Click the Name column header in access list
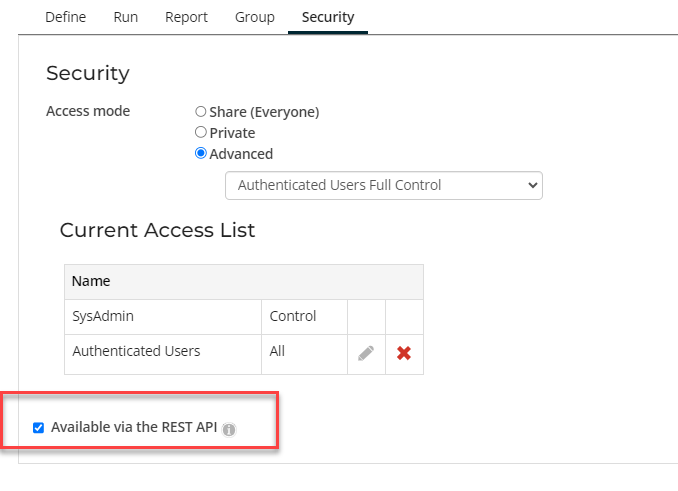The image size is (678, 491). click(91, 281)
